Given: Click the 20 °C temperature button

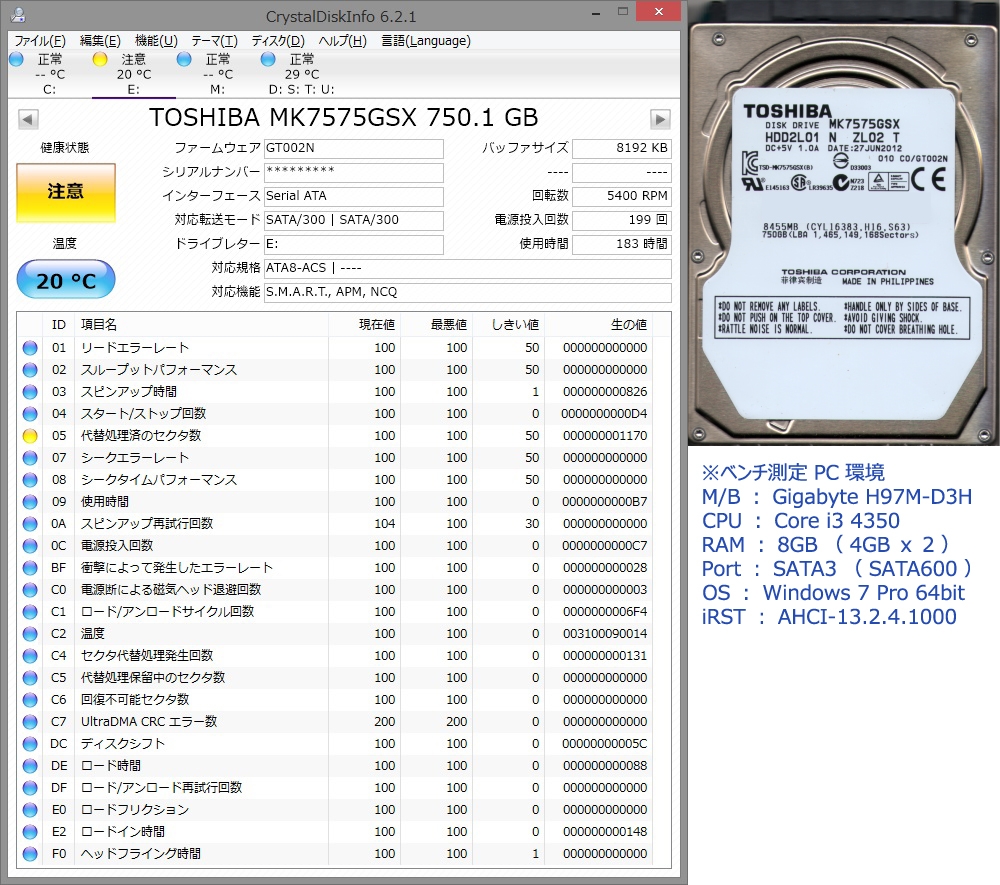Looking at the screenshot, I should 66,280.
